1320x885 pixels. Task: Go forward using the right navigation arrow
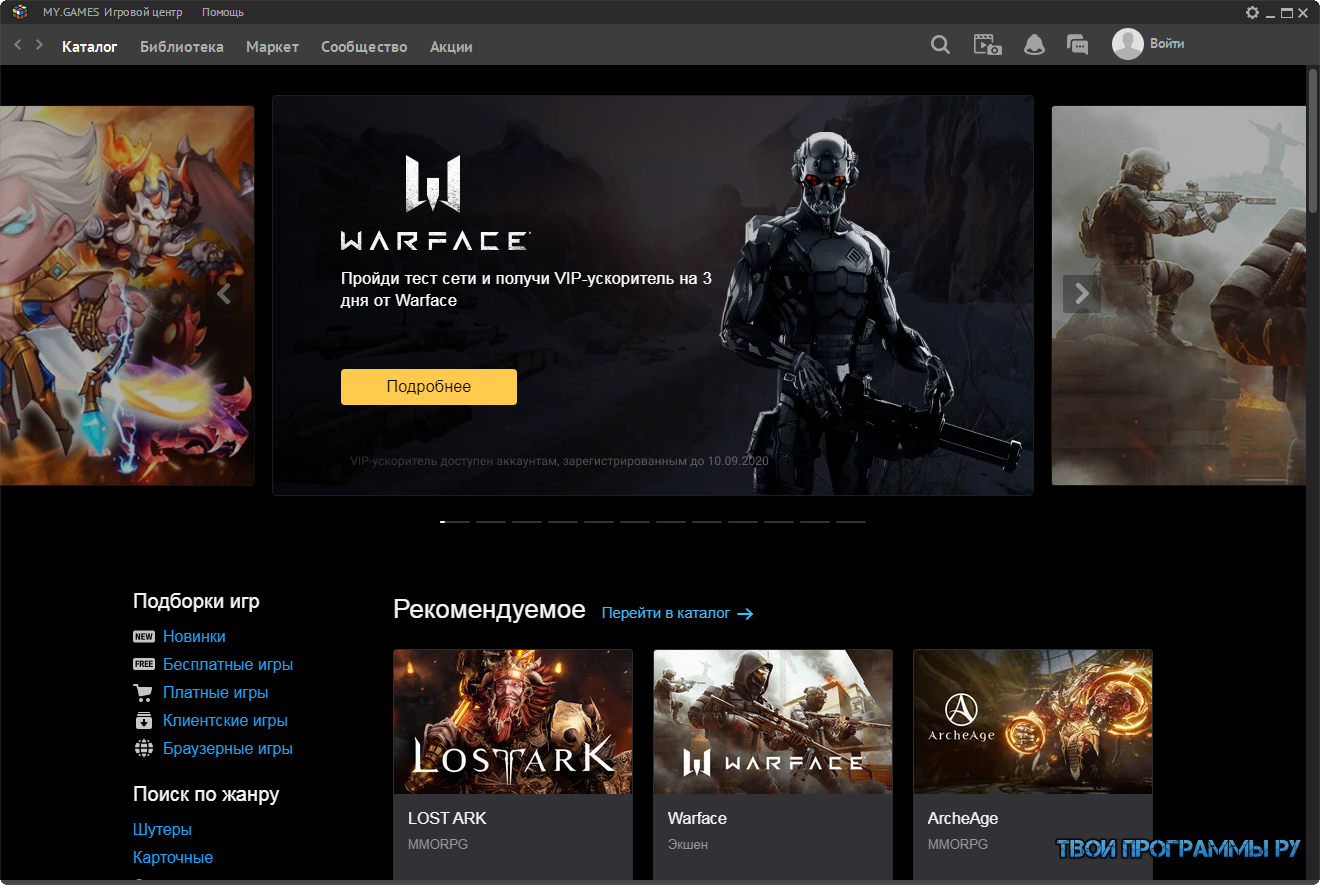[x=39, y=45]
